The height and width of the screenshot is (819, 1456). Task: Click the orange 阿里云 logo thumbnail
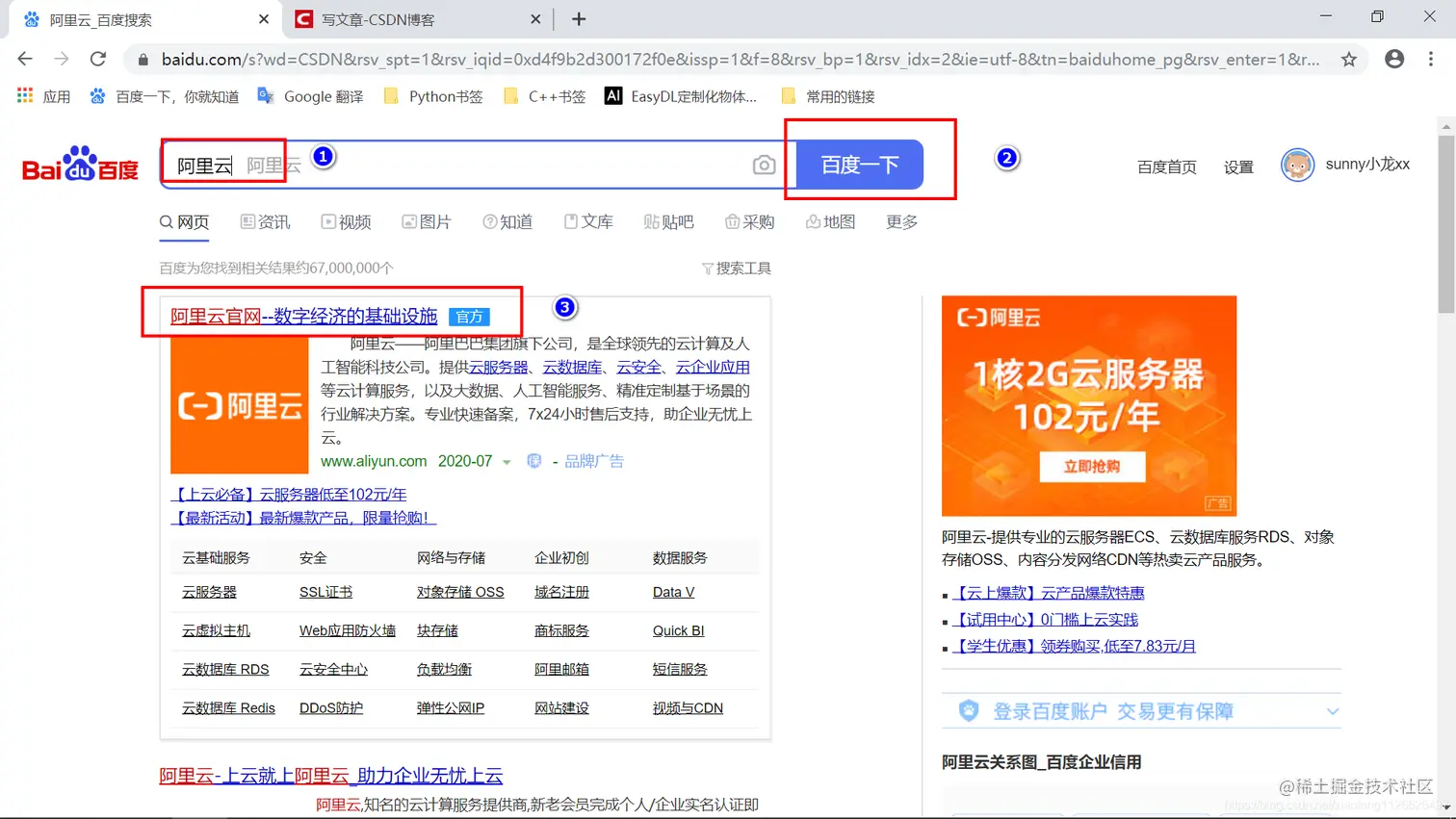[240, 405]
